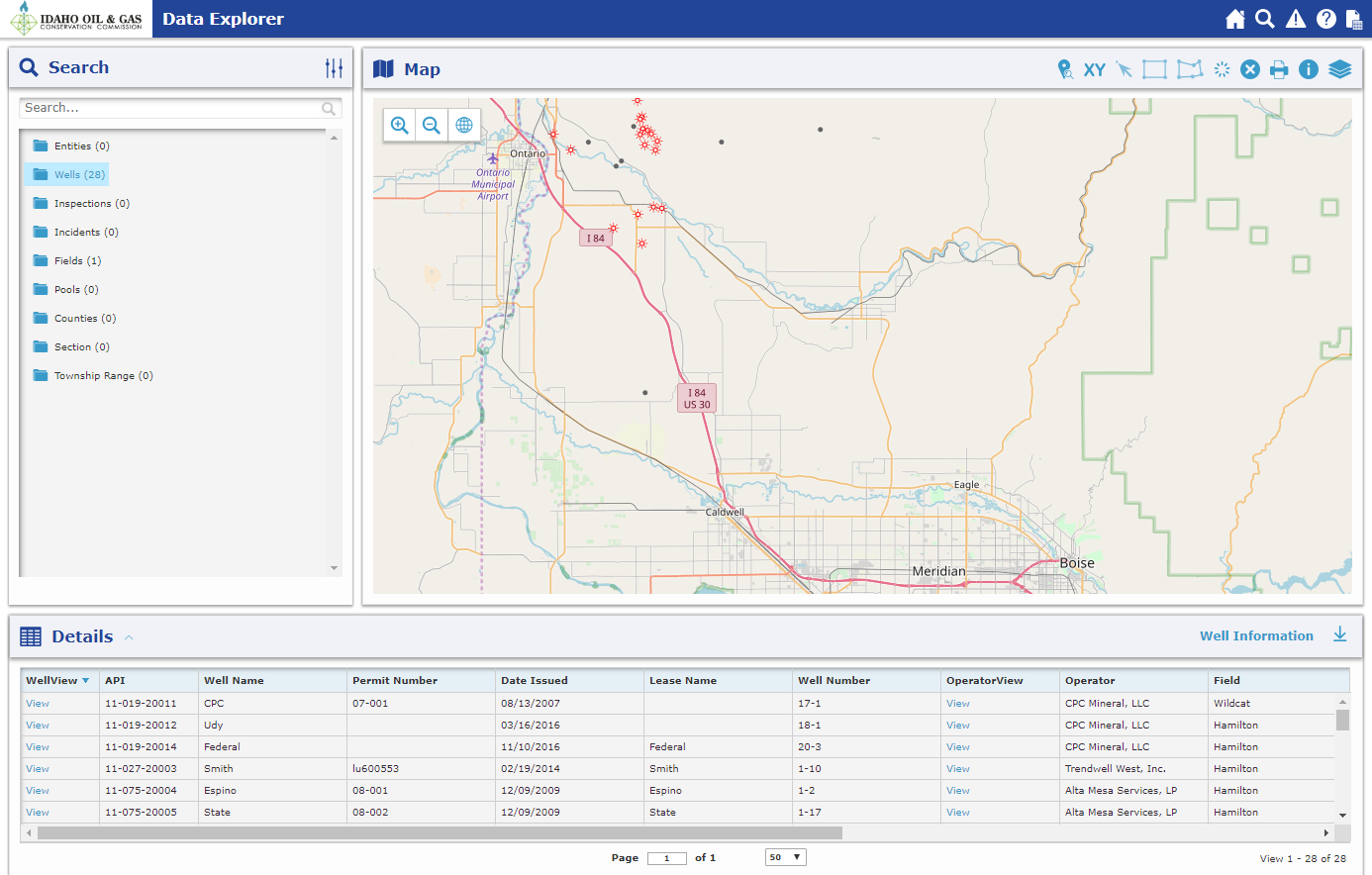Click the Home icon in header
The image size is (1372, 875).
(x=1235, y=18)
